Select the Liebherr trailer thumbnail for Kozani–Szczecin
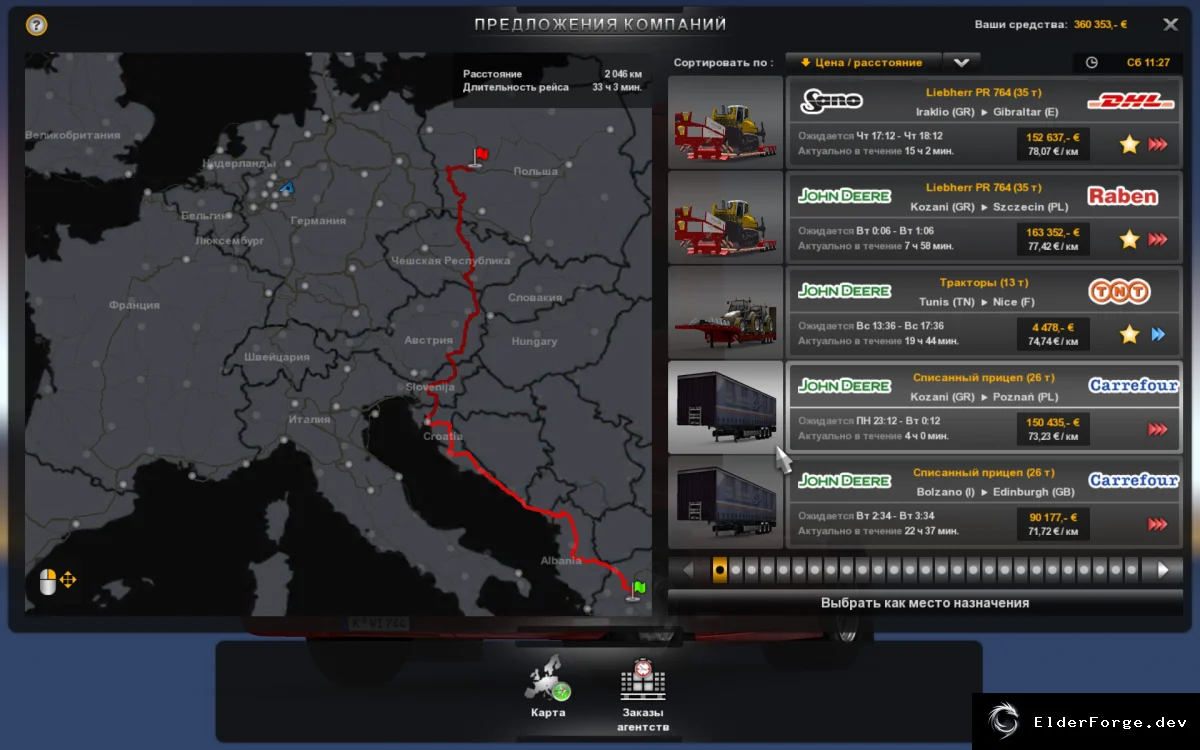Screen dimensions: 1200x750 (x=725, y=217)
